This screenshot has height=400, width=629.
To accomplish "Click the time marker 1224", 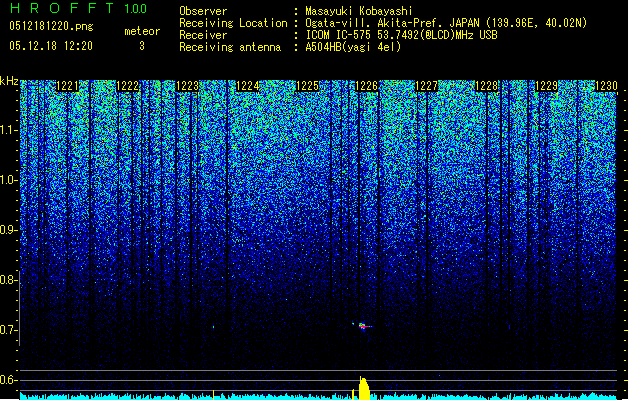I will [x=247, y=86].
